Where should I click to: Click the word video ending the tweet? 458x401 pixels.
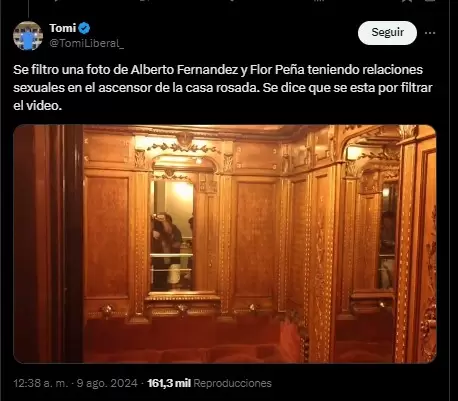(x=43, y=106)
